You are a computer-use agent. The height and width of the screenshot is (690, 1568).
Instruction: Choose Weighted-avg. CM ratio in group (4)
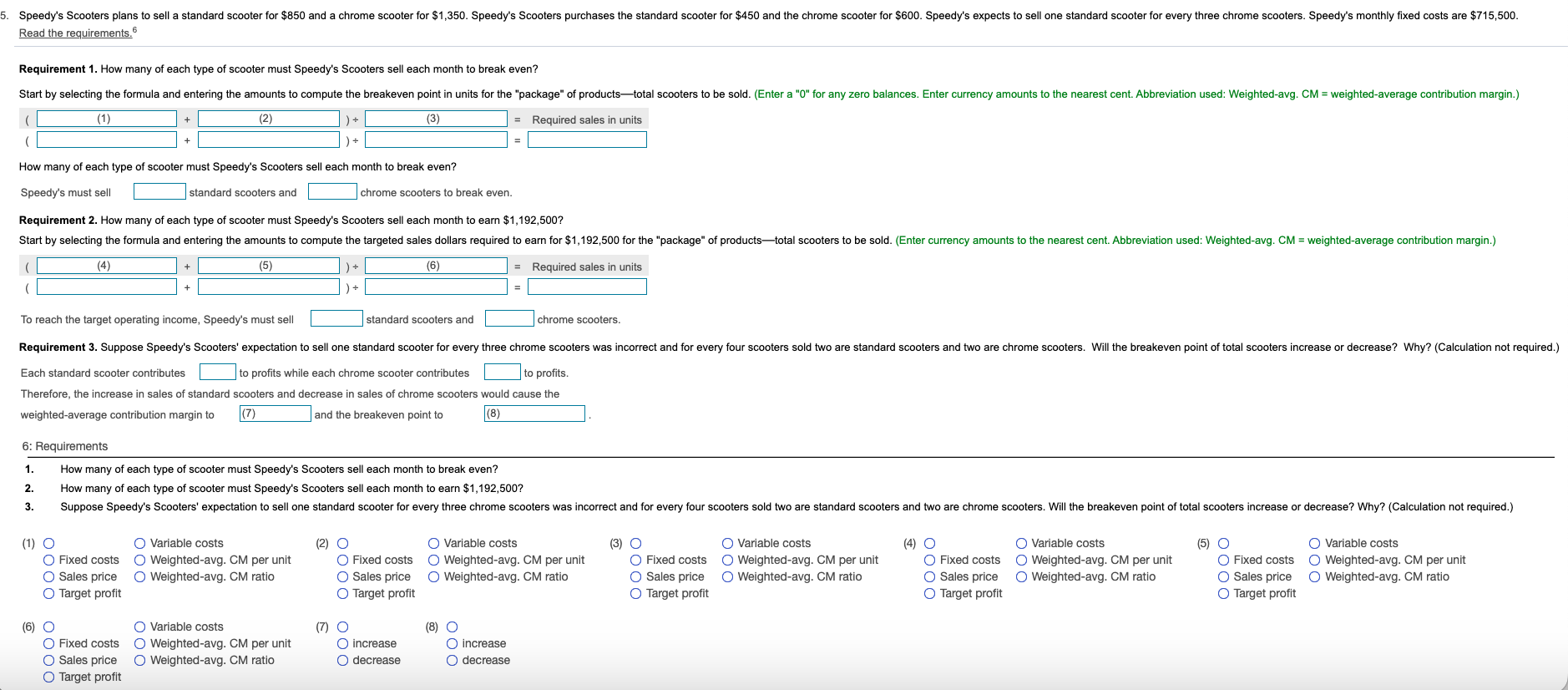pos(1022,577)
